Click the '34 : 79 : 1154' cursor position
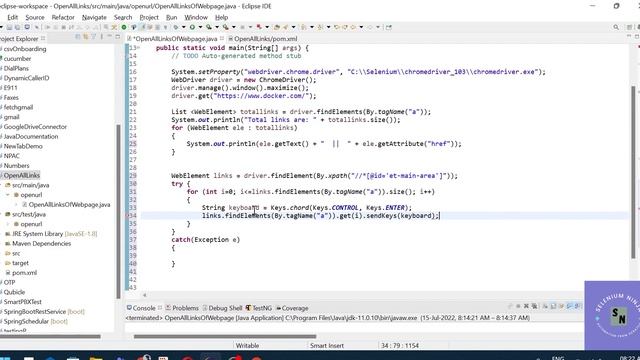The width and height of the screenshot is (640, 360). (x=400, y=345)
